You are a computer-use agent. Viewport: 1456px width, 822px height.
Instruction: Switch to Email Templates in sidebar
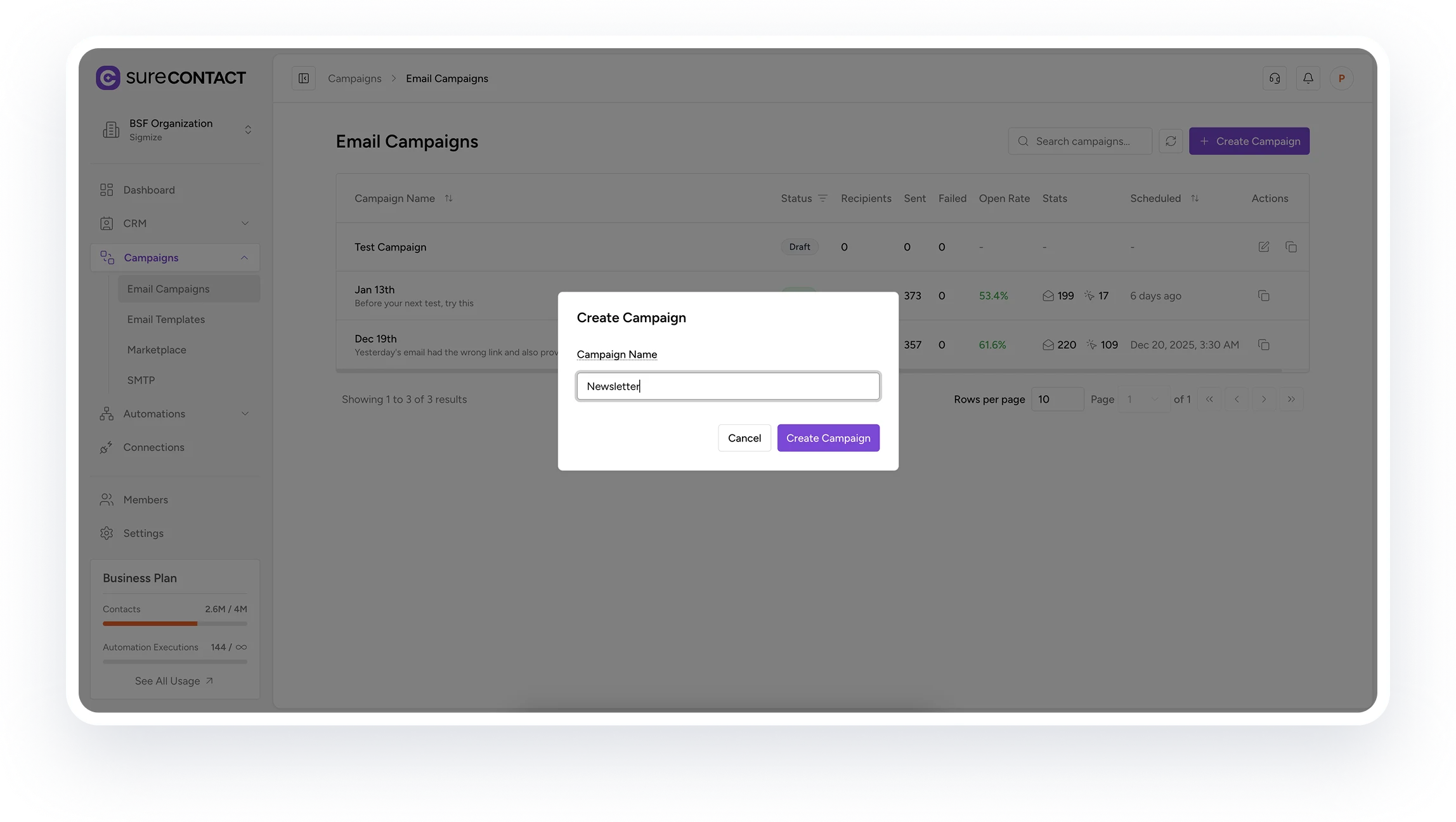[166, 319]
